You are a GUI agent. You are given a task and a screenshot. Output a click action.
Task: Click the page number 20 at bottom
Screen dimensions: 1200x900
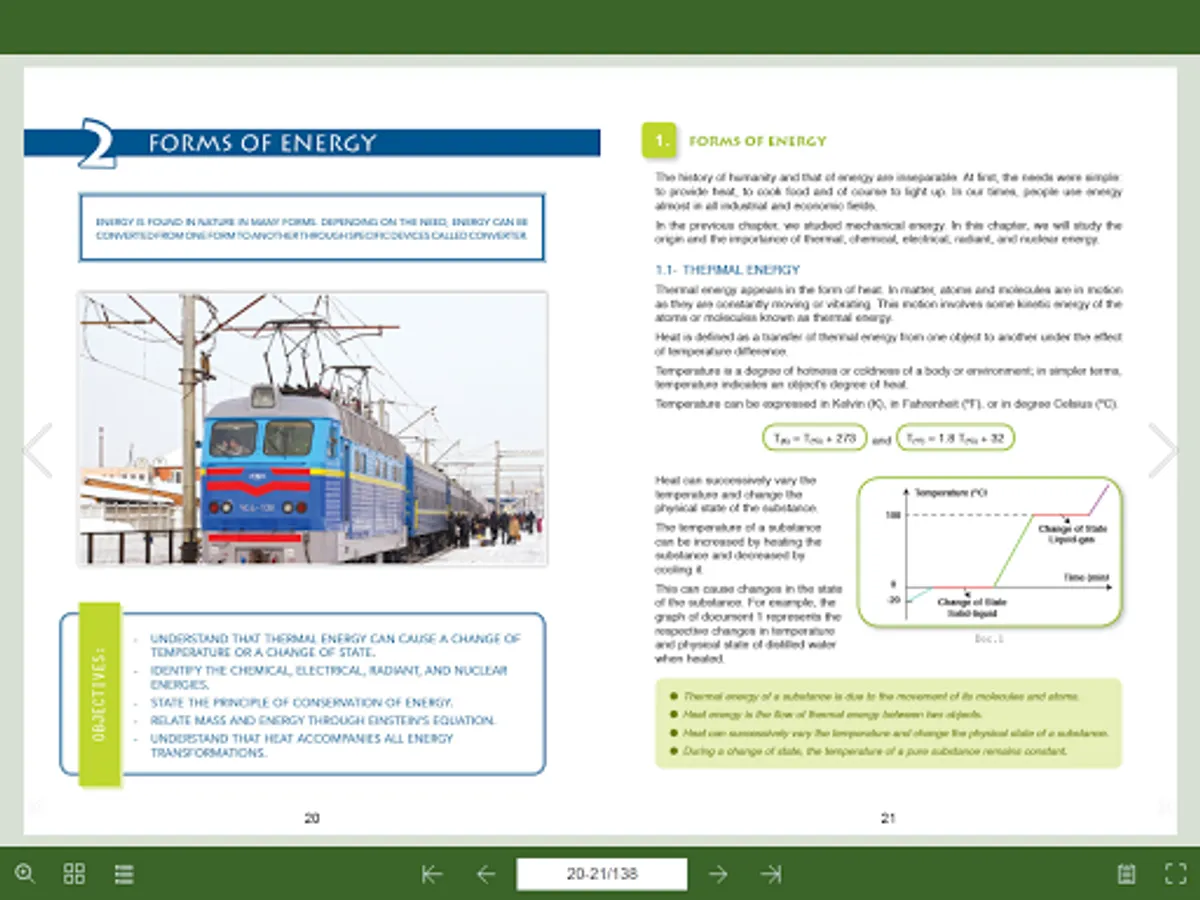[x=312, y=818]
